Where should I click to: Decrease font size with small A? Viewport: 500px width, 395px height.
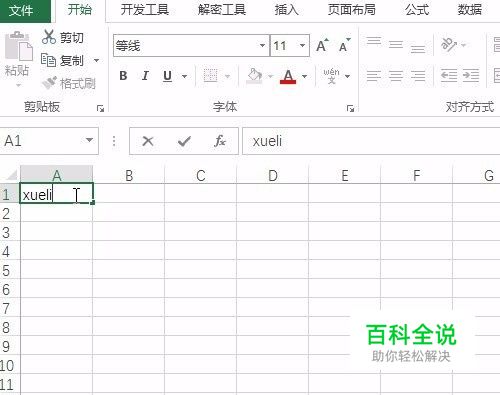tap(344, 45)
